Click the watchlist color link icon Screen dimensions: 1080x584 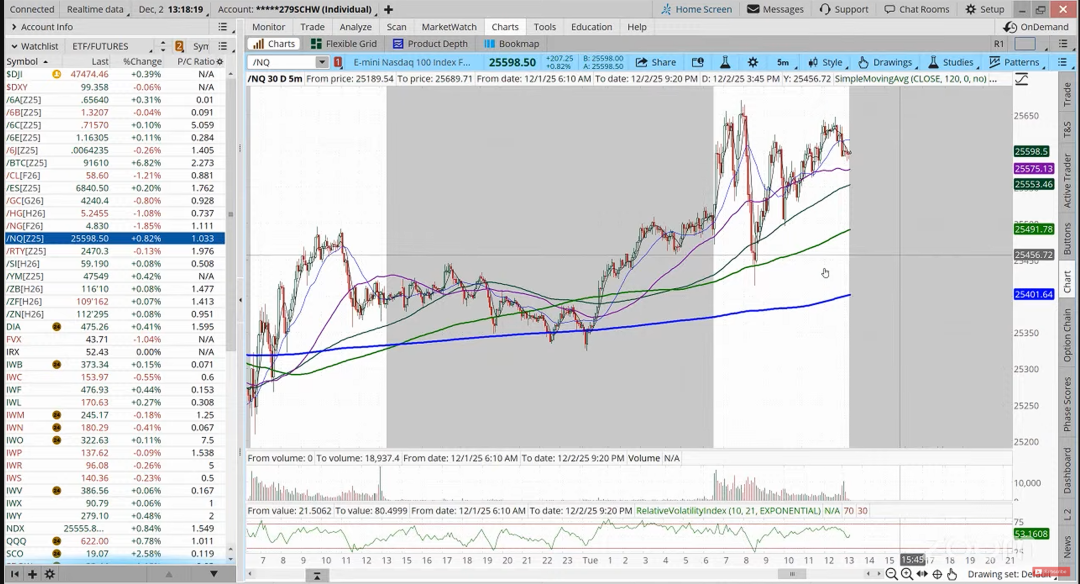point(179,46)
